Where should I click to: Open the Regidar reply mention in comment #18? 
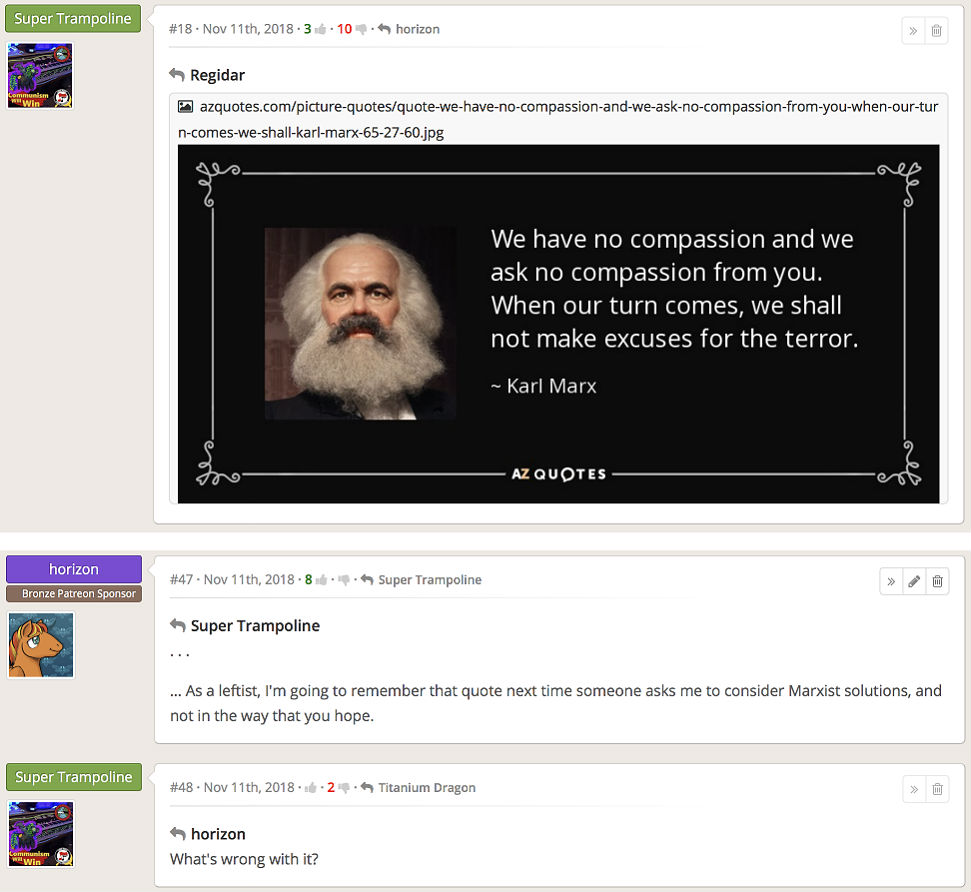point(216,75)
